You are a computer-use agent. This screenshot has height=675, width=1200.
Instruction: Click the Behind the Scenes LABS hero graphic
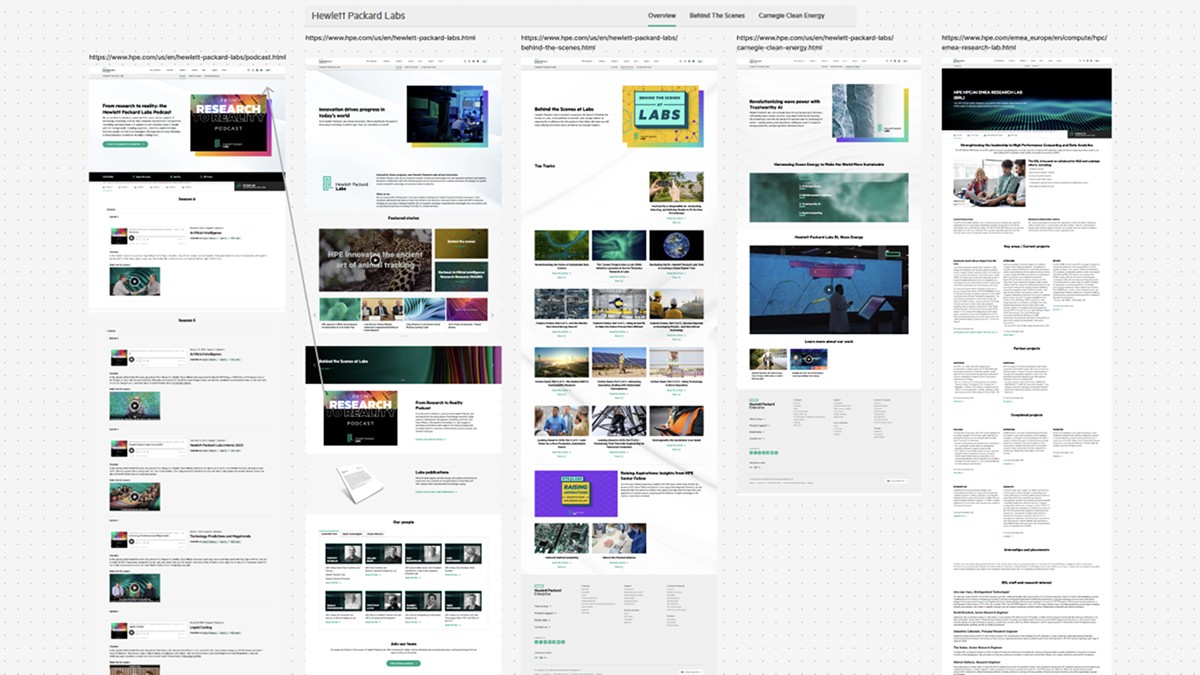pyautogui.click(x=662, y=115)
